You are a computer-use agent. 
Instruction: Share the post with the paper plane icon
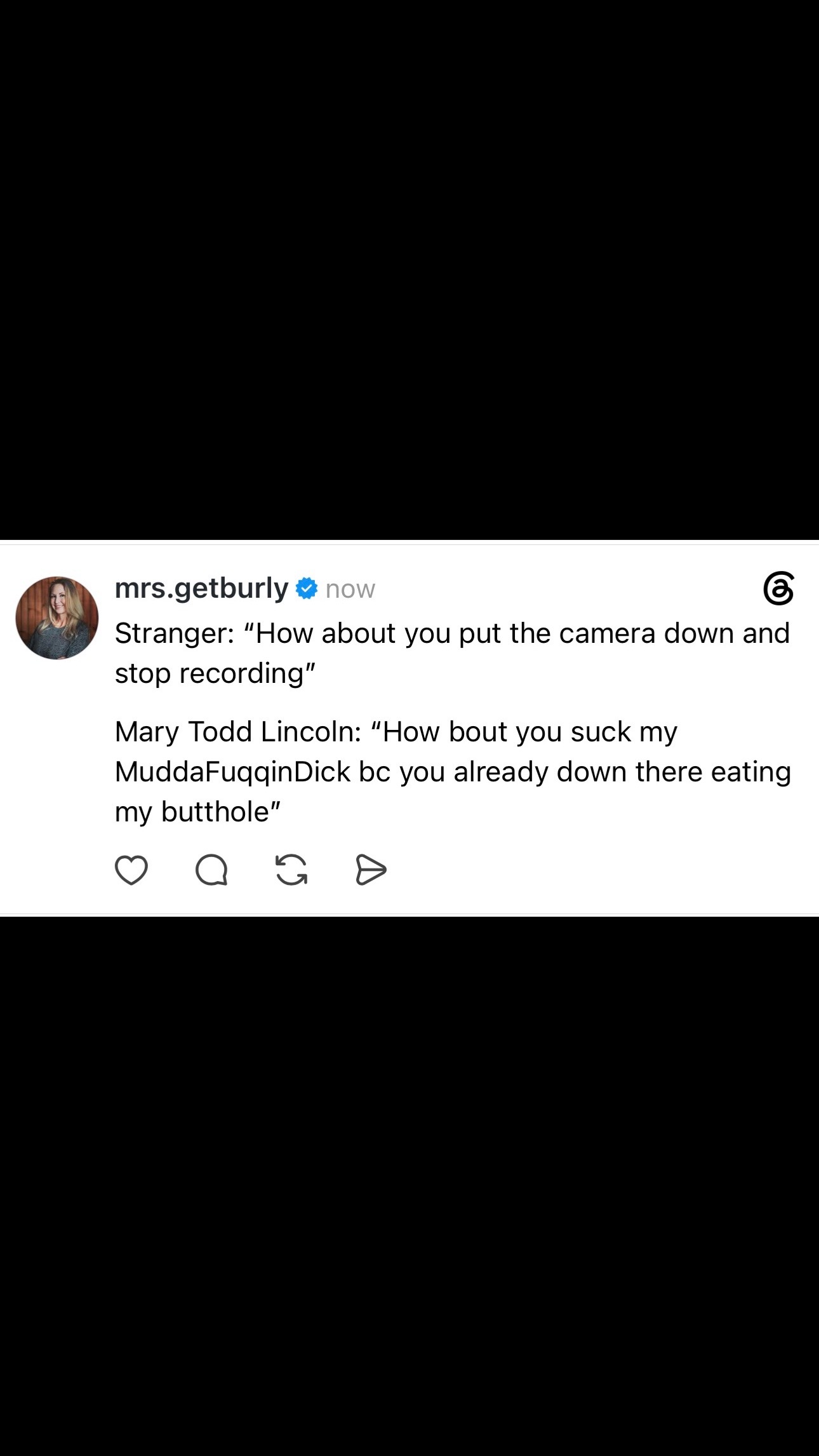point(371,870)
